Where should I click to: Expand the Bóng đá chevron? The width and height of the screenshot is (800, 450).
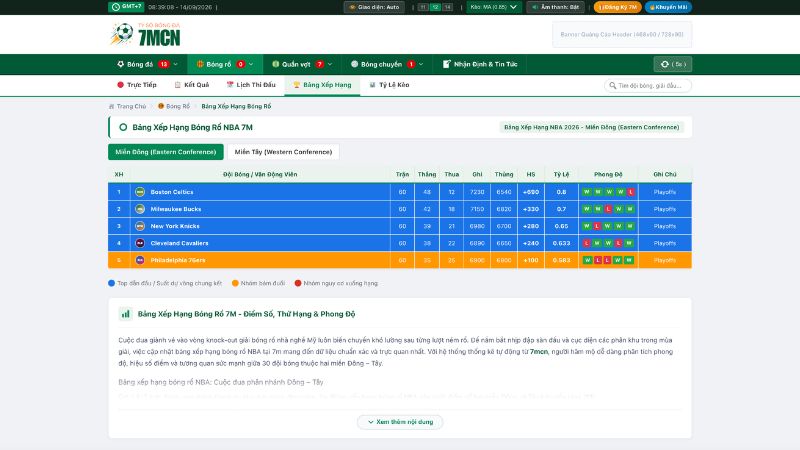(176, 64)
